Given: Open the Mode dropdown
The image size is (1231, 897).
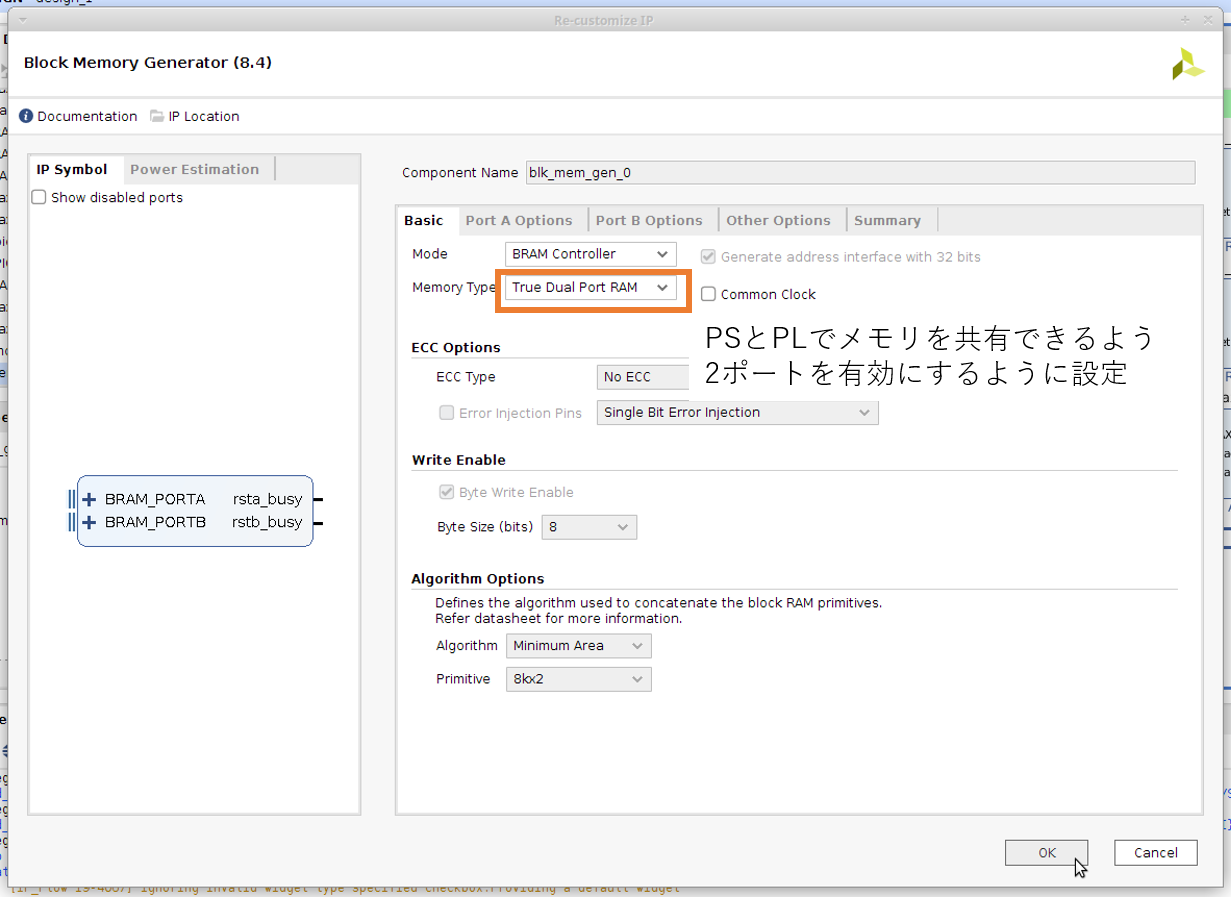Looking at the screenshot, I should [x=590, y=254].
